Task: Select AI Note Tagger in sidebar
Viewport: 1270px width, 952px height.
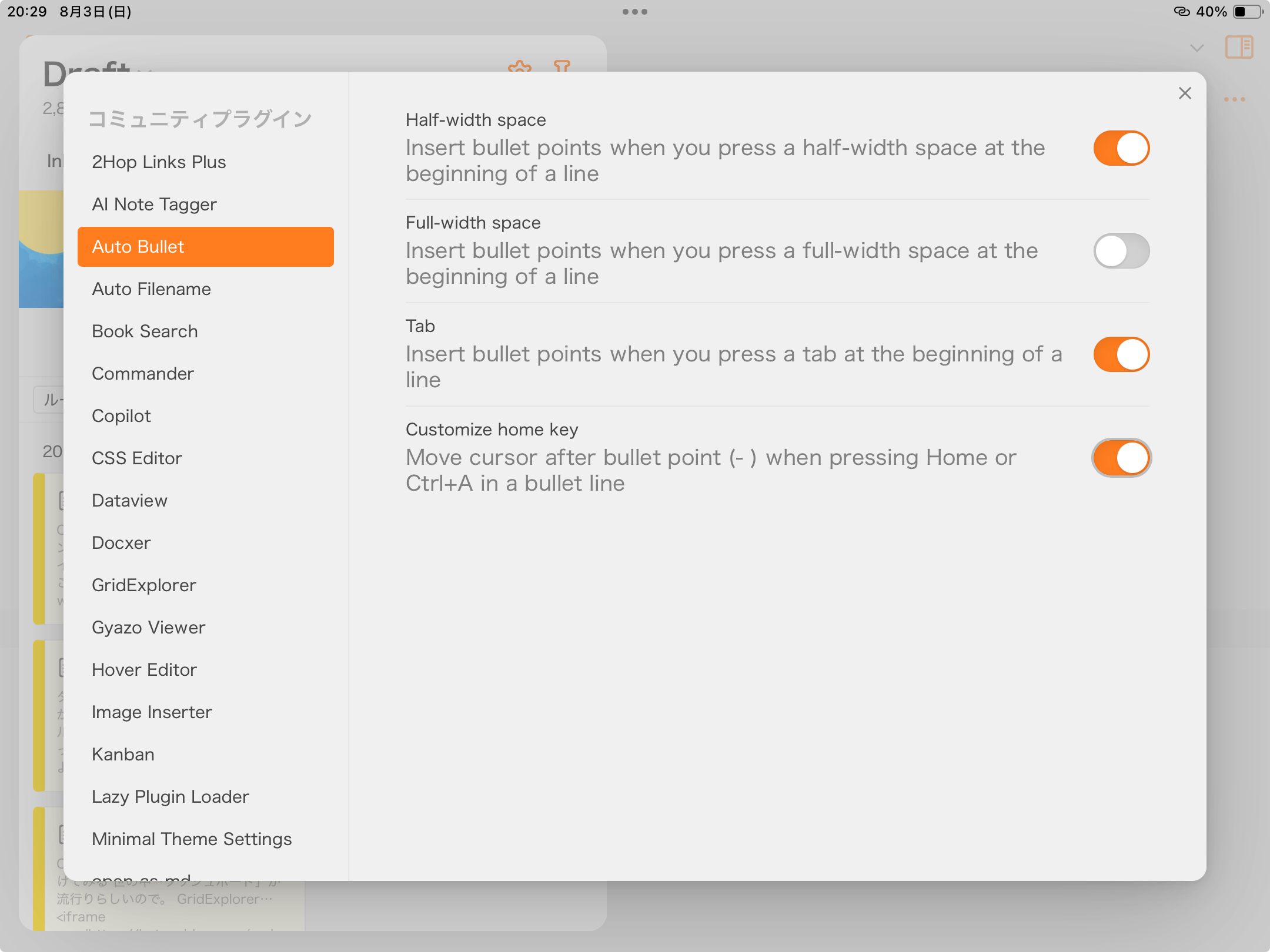Action: point(154,205)
